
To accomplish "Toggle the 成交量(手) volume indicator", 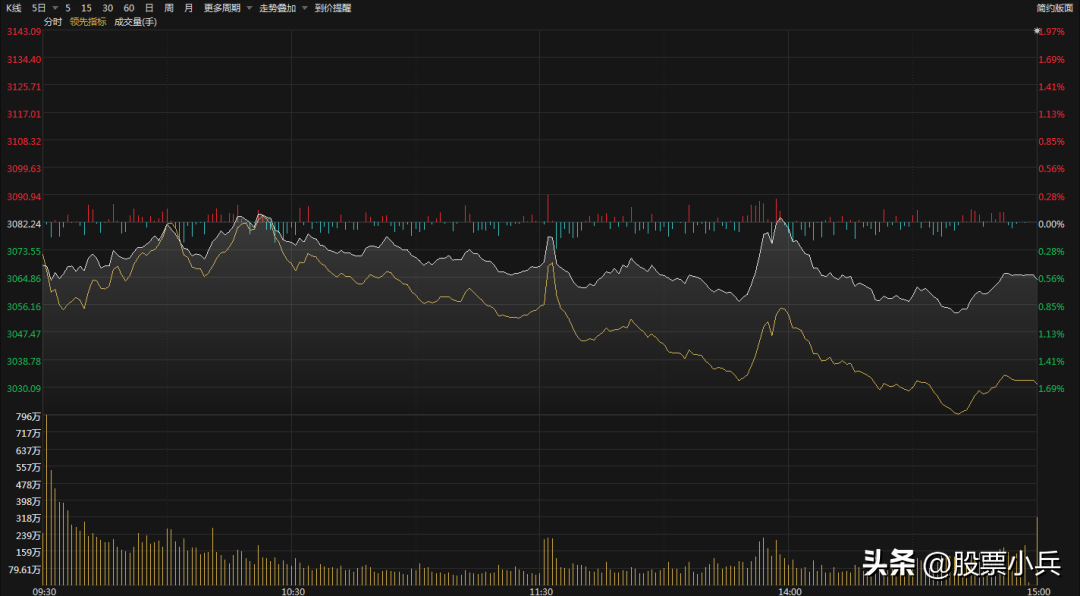I will (135, 21).
